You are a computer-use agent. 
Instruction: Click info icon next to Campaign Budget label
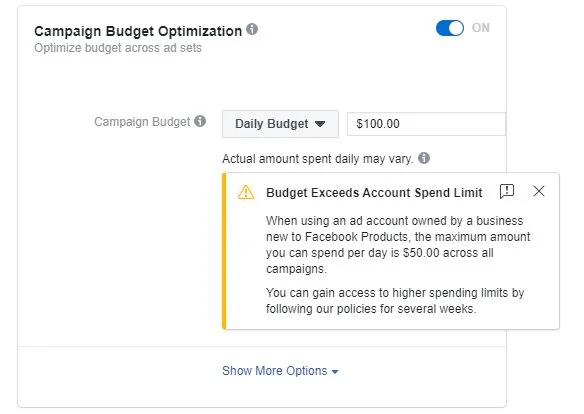tap(200, 121)
